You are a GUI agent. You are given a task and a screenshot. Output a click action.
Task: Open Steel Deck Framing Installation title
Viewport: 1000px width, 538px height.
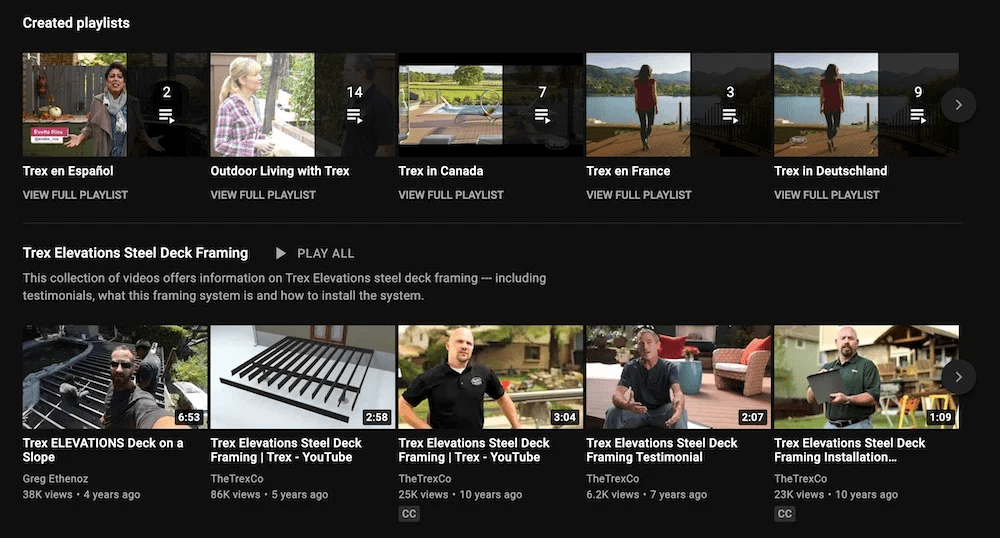click(849, 450)
